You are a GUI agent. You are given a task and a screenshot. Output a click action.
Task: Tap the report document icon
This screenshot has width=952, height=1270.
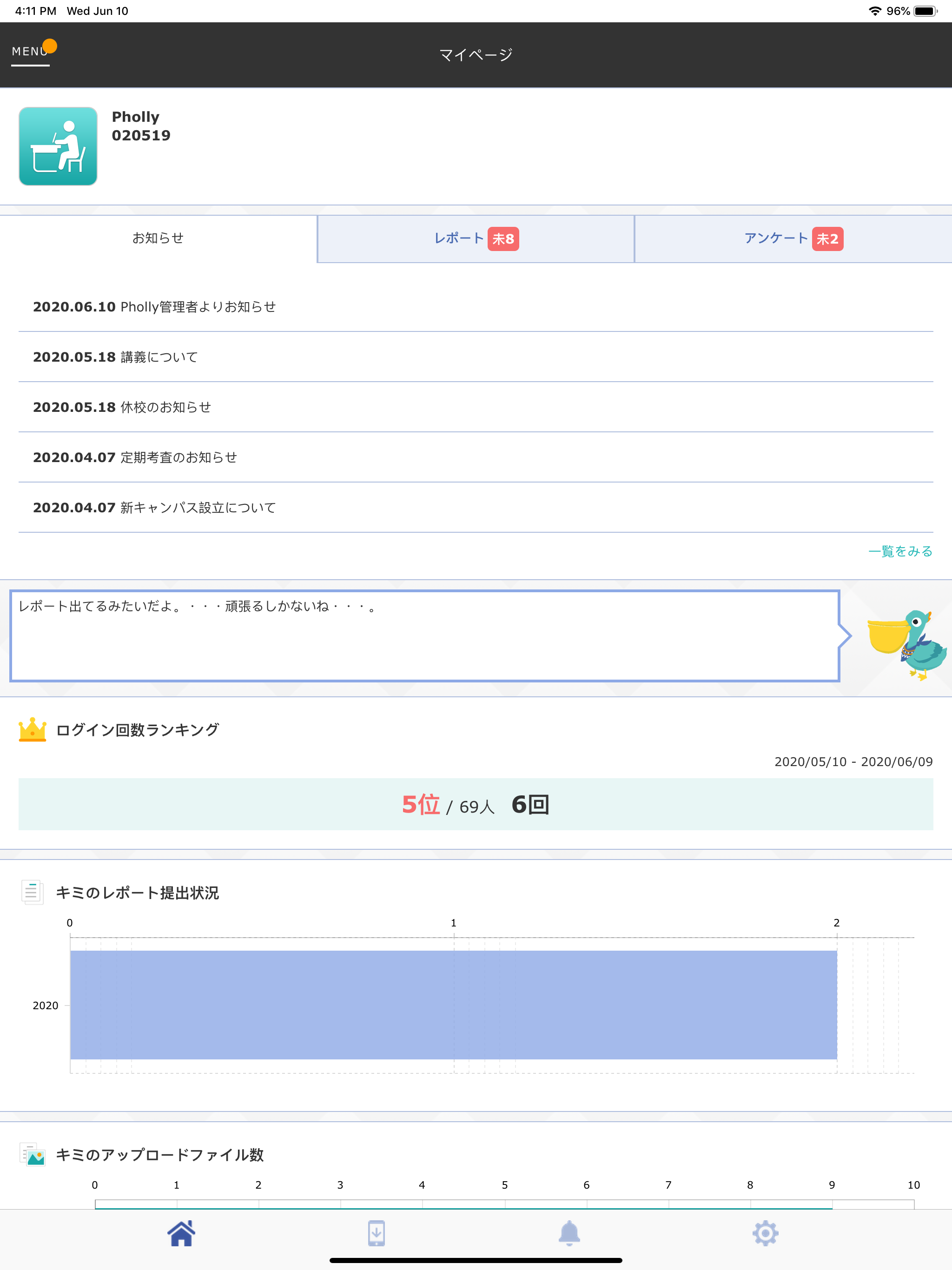pyautogui.click(x=32, y=892)
